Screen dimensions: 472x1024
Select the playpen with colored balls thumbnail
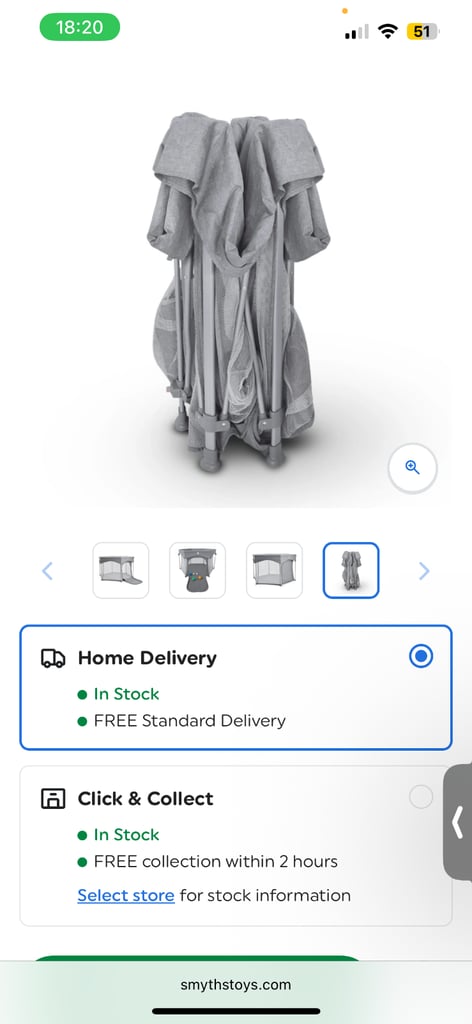coord(197,570)
